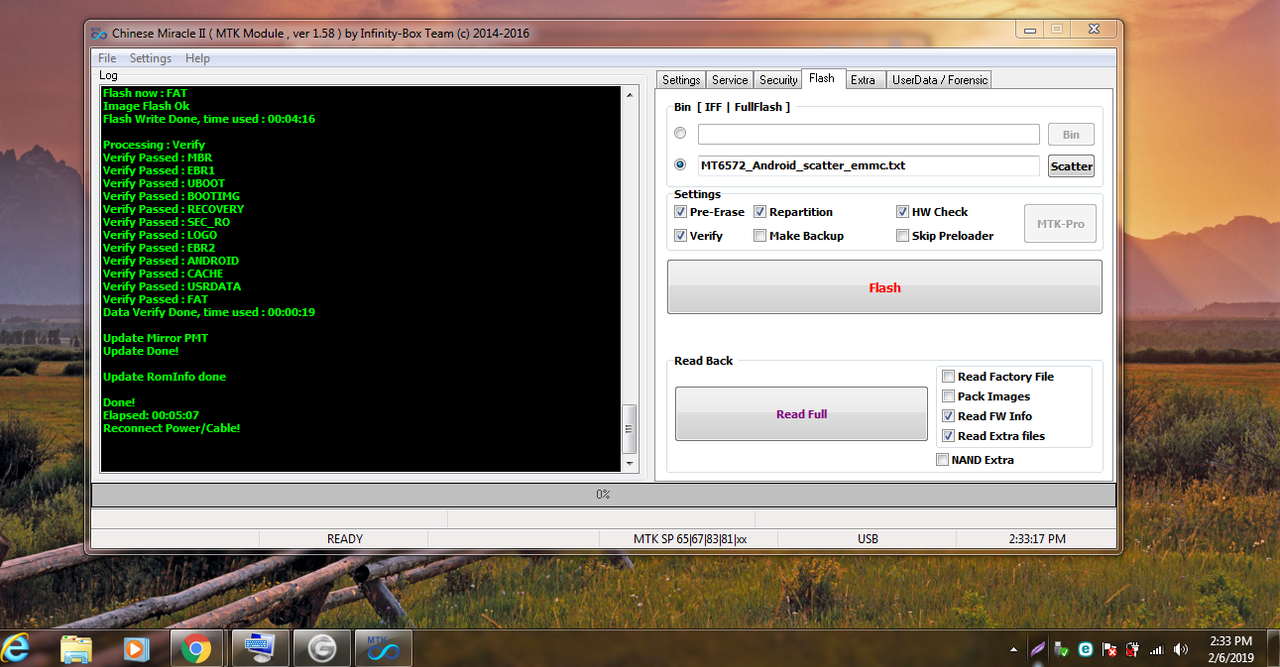Toggle the Read Extra files checkbox
The image size is (1280, 667).
[948, 436]
